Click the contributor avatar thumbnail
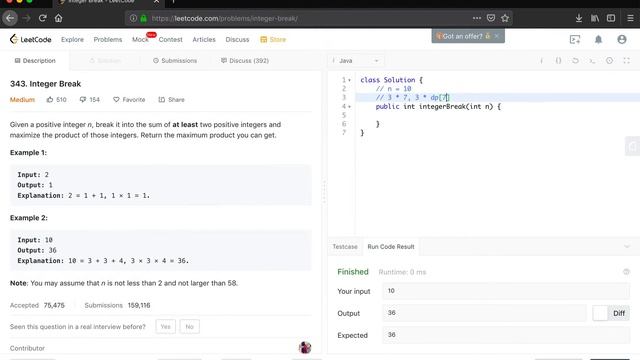640x360 pixels. [305, 347]
